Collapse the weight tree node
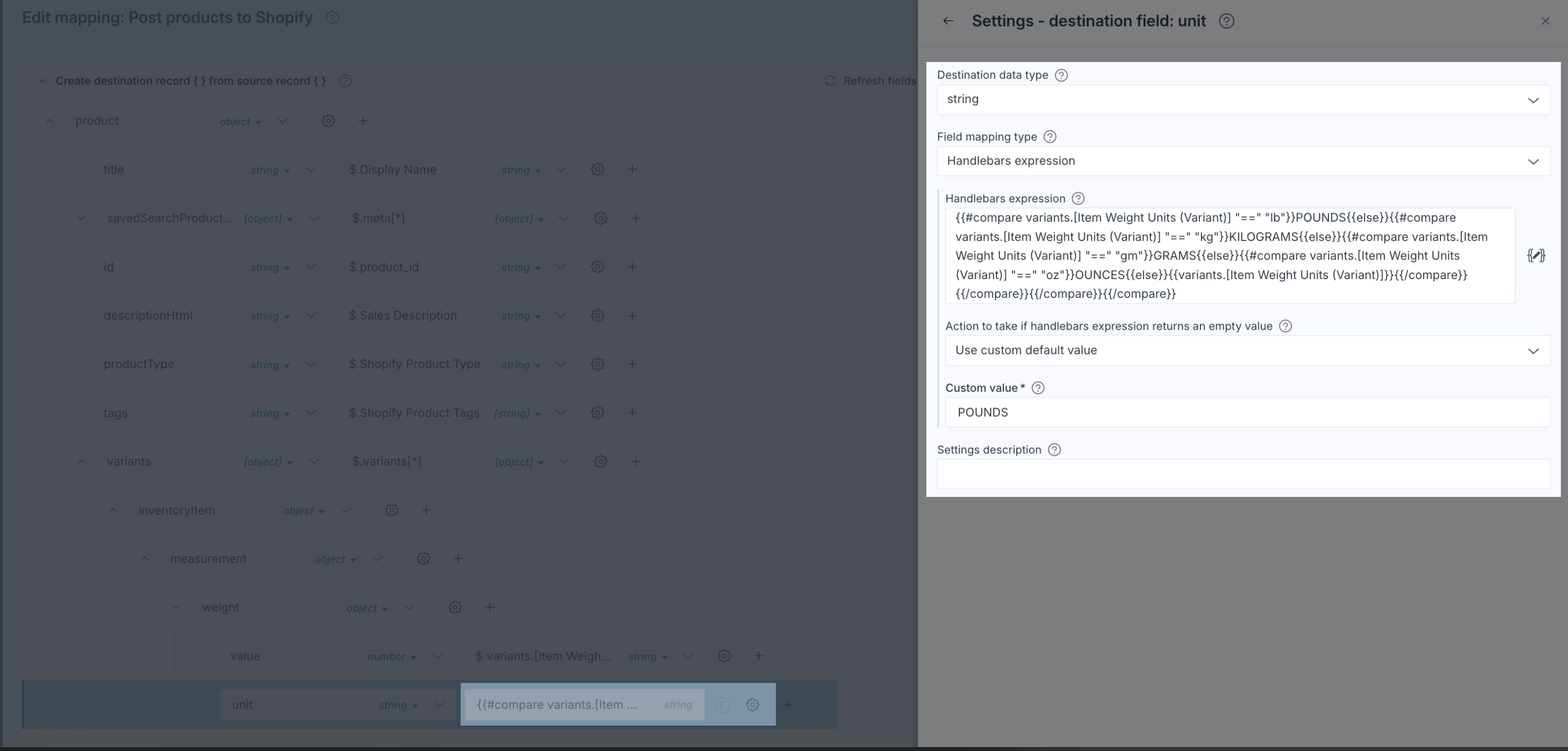Viewport: 1568px width, 751px height. (176, 608)
